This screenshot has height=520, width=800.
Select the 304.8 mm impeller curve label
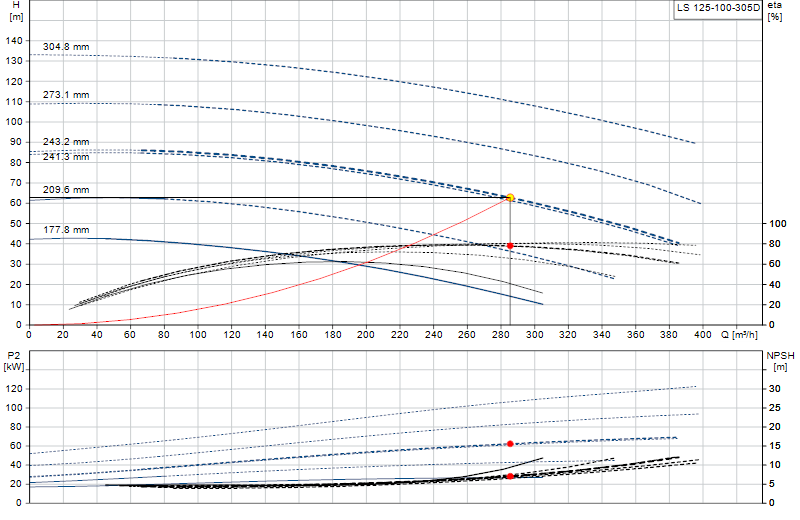coord(66,46)
